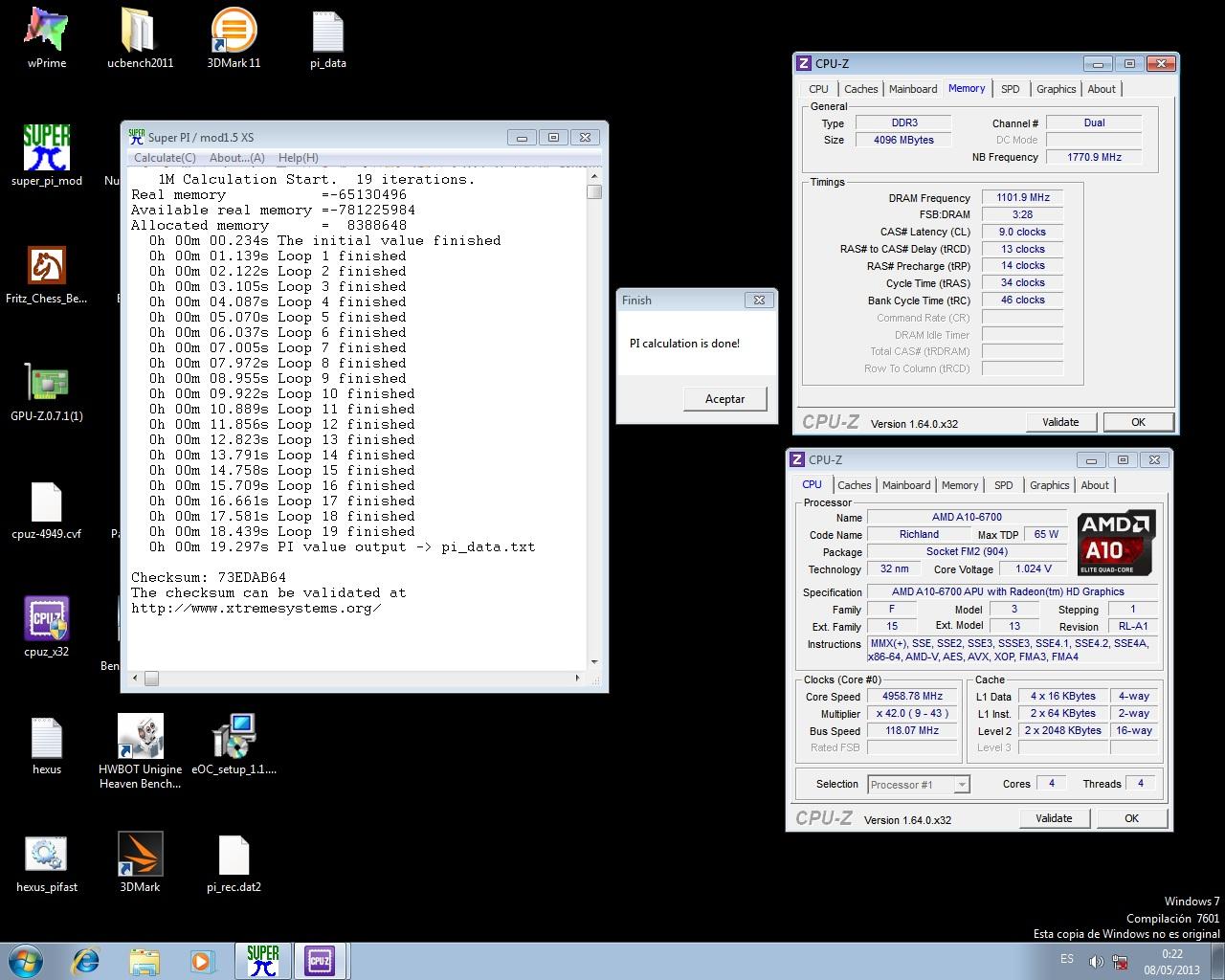This screenshot has height=980, width=1225.
Task: Open About tab in lower CPU-Z window
Action: click(1095, 485)
